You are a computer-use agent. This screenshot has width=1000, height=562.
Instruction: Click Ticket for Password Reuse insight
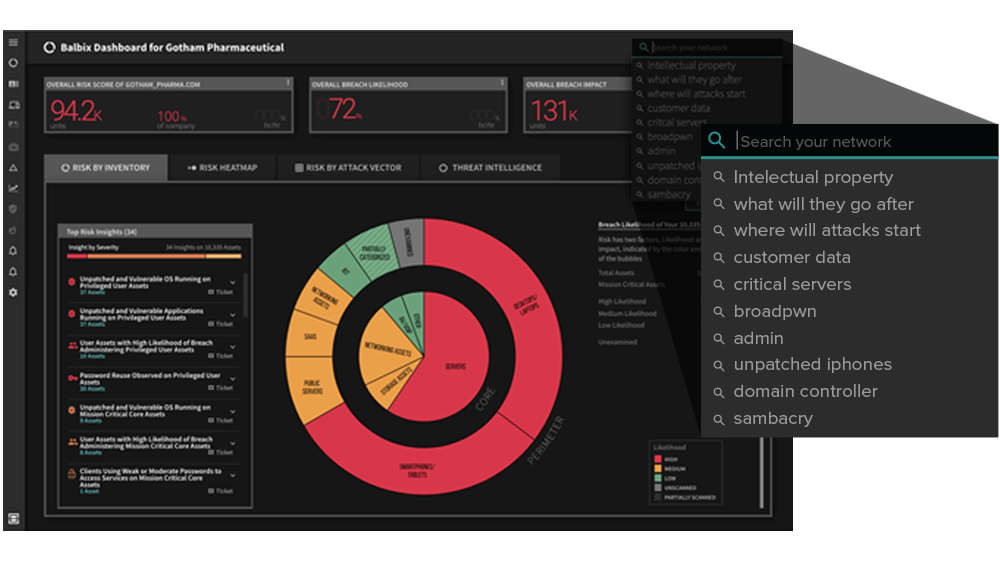[x=221, y=388]
